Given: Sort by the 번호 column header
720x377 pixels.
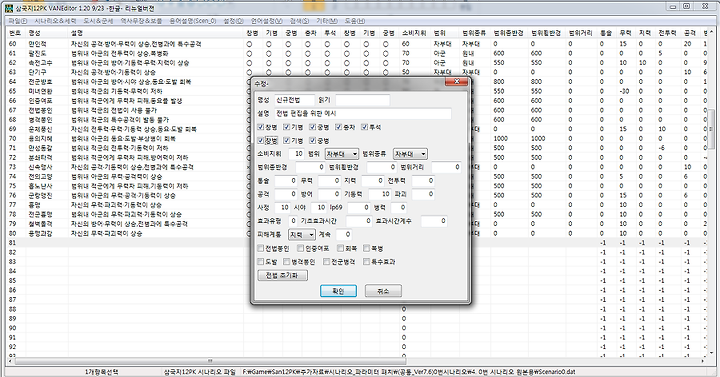Looking at the screenshot, I should tap(16, 33).
